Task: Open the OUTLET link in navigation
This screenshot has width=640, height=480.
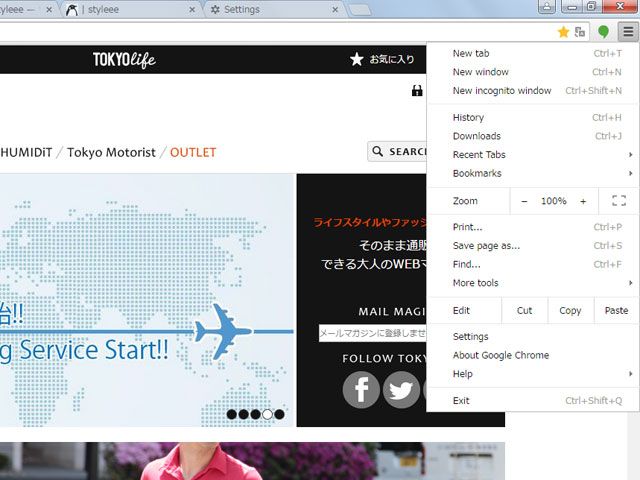Action: coord(193,153)
